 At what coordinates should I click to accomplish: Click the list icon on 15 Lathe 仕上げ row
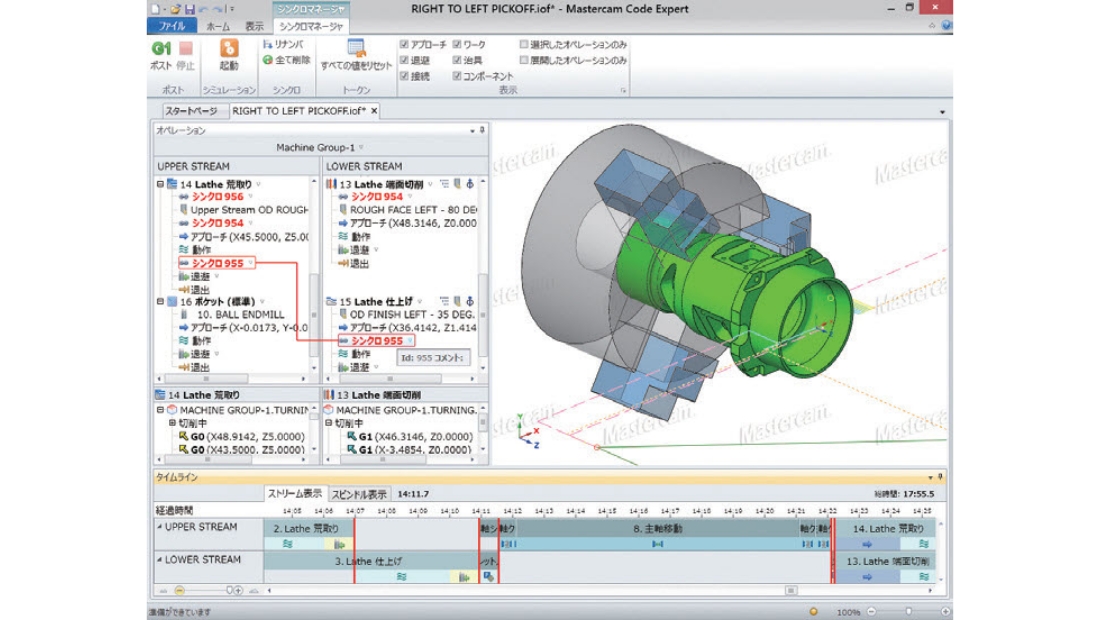pyautogui.click(x=444, y=302)
